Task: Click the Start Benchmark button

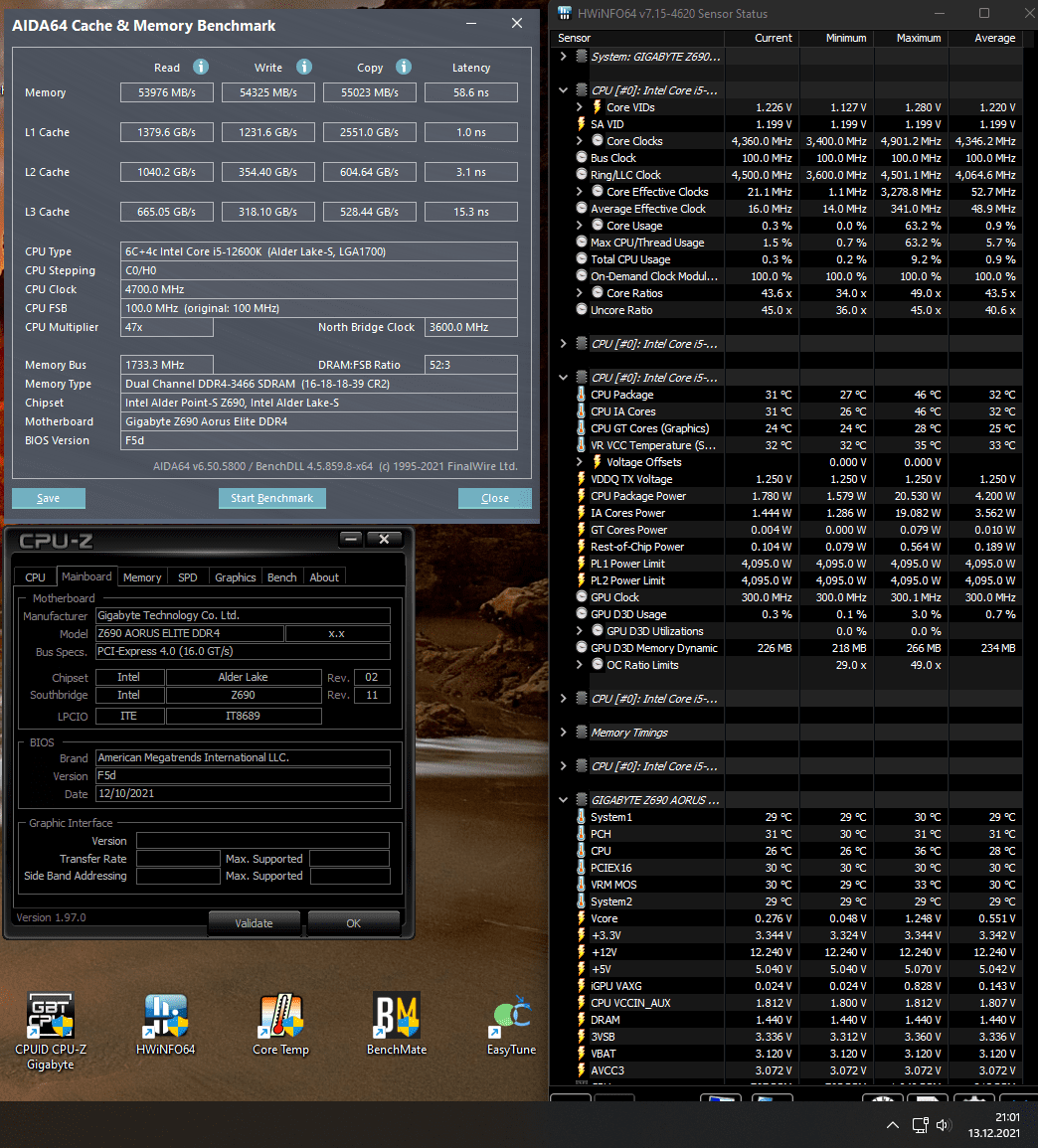Action: coord(271,498)
